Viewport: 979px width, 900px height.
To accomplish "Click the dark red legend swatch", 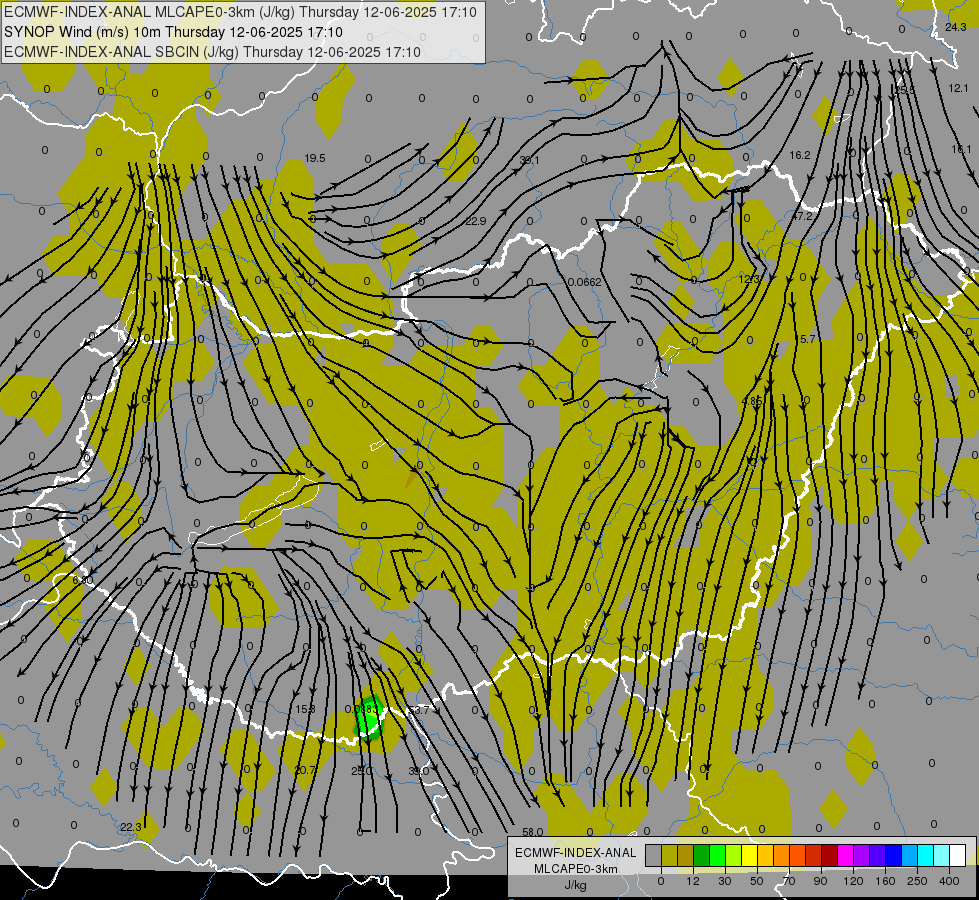I will point(830,855).
